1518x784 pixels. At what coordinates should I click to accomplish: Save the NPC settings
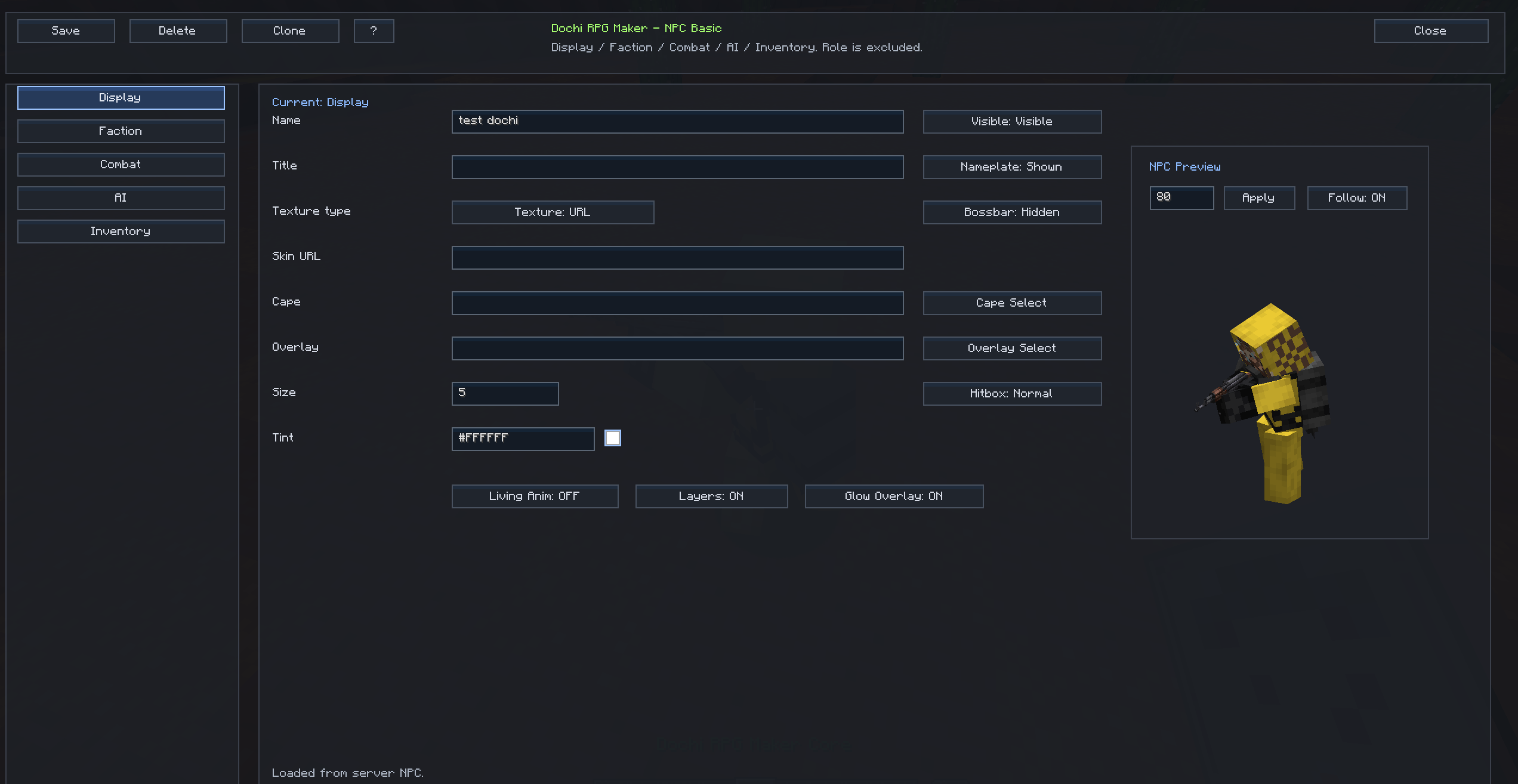66,31
